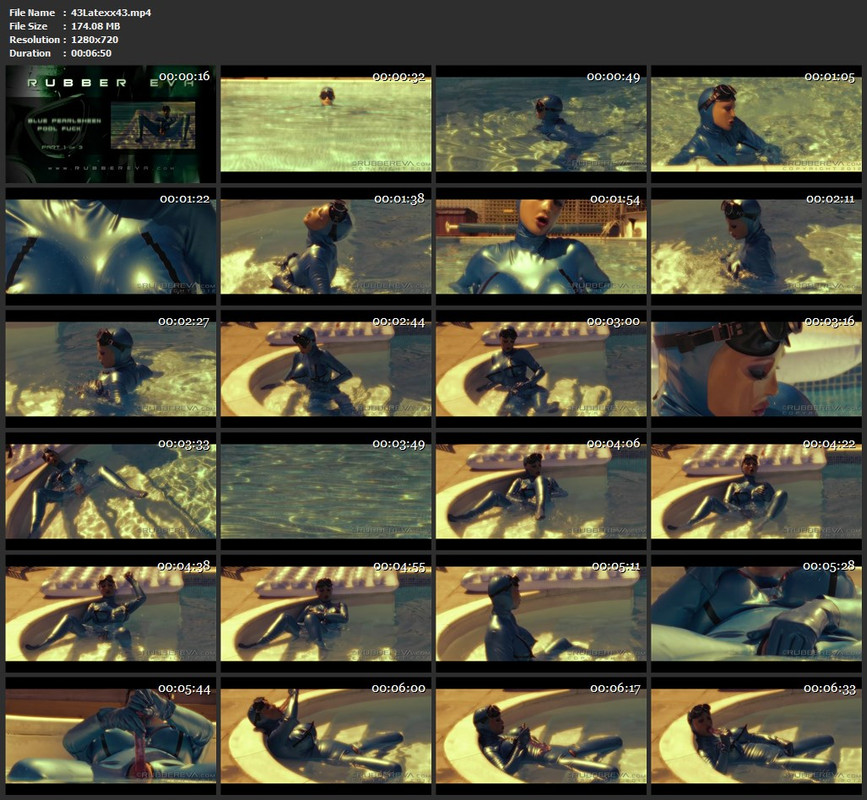Choose the frame stamped 00:04:55
Viewport: 867px width, 800px height.
coord(326,614)
